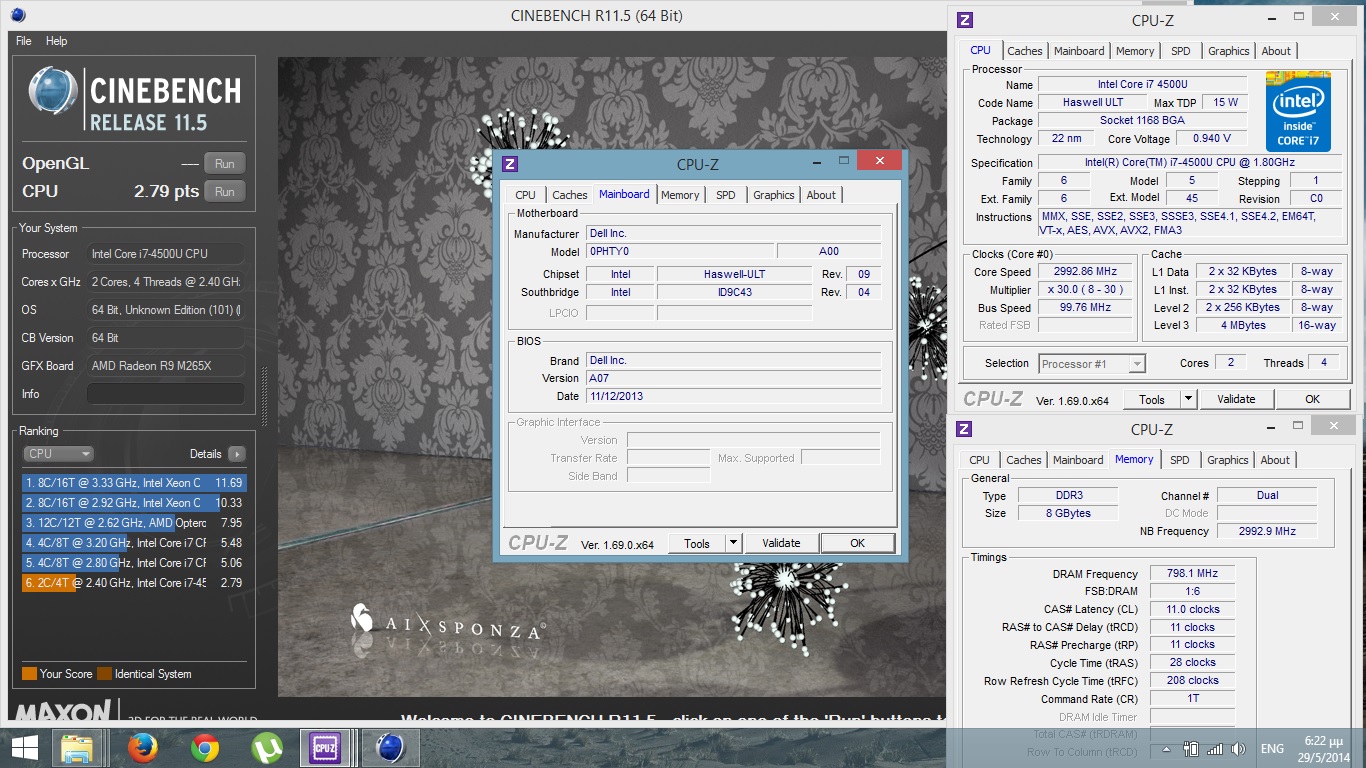
Task: Click the Details arrow button in Ranking
Action: tap(236, 454)
